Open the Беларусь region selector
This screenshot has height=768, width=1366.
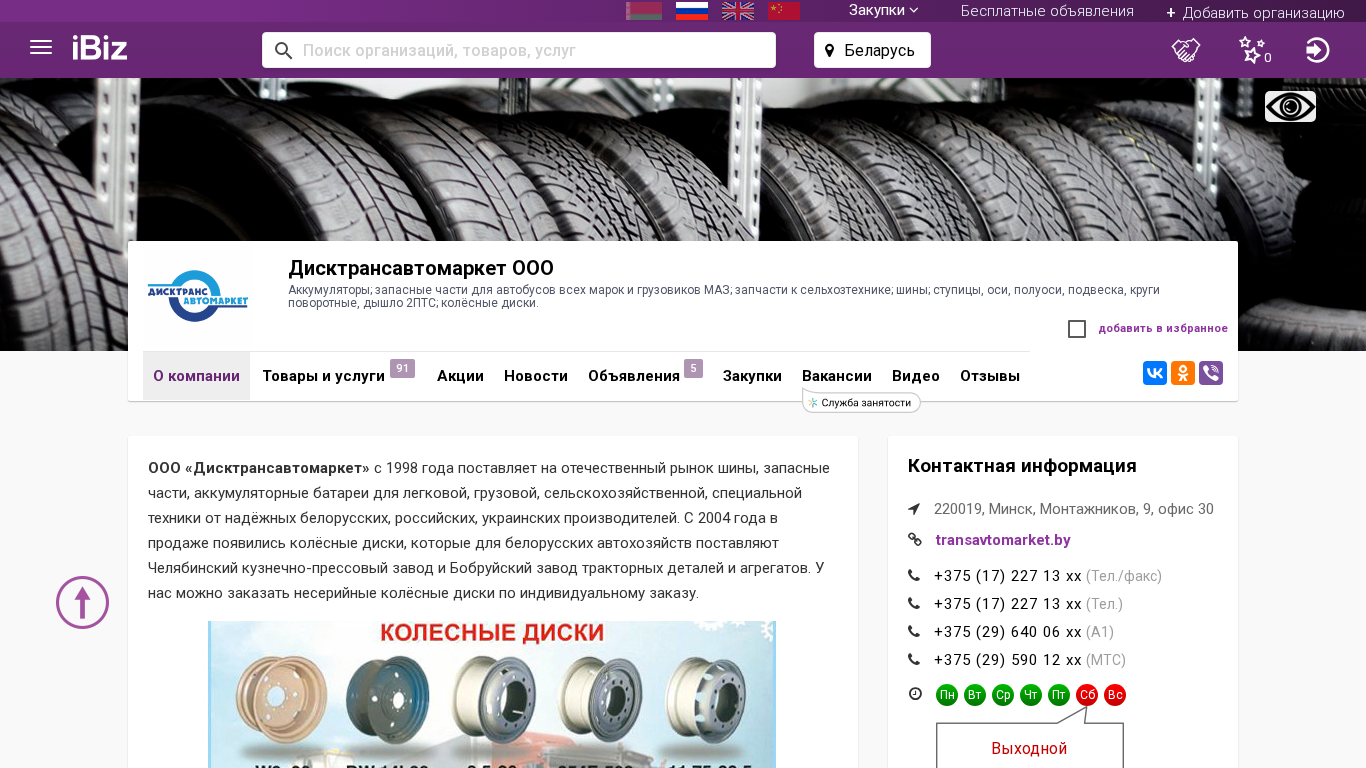[872, 50]
